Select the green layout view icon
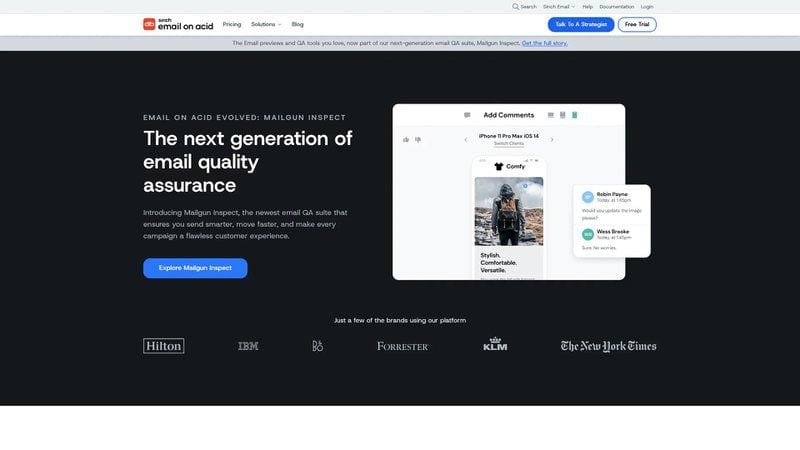Screen dimensions: 800x450 [x=574, y=115]
